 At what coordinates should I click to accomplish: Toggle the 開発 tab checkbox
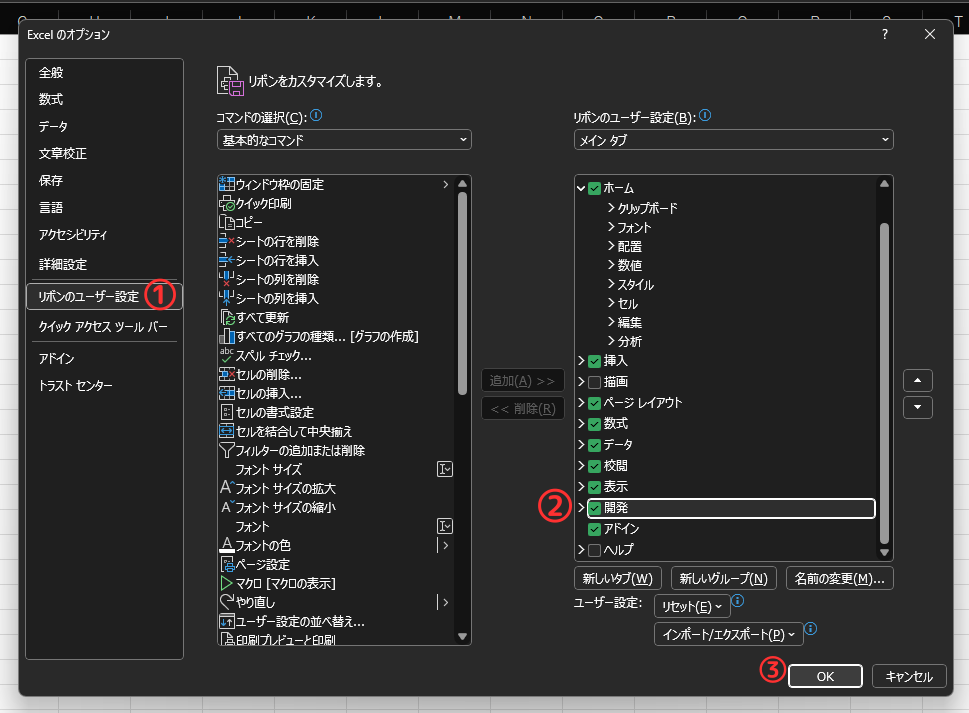tap(595, 508)
